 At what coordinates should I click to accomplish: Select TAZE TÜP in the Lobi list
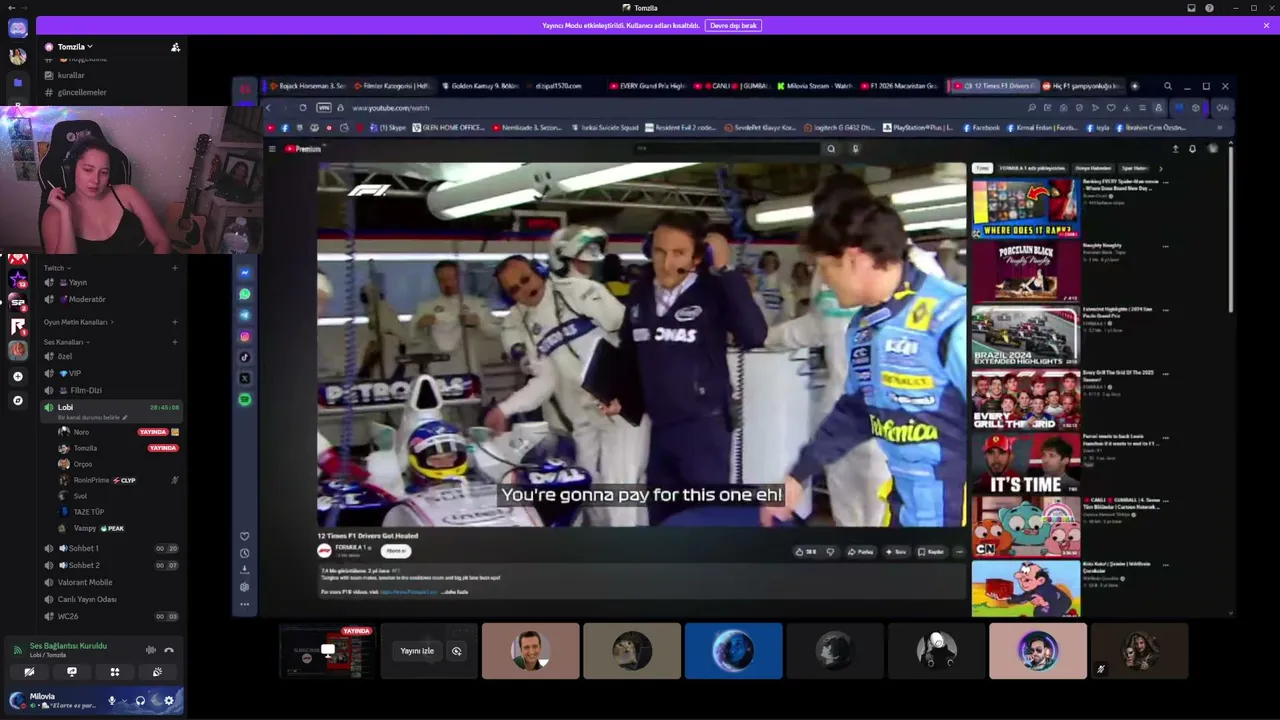(x=118, y=512)
